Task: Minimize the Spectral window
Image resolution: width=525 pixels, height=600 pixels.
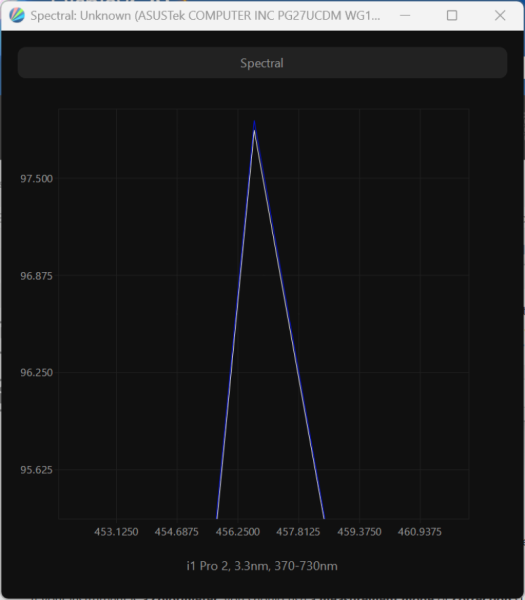Action: click(x=405, y=16)
